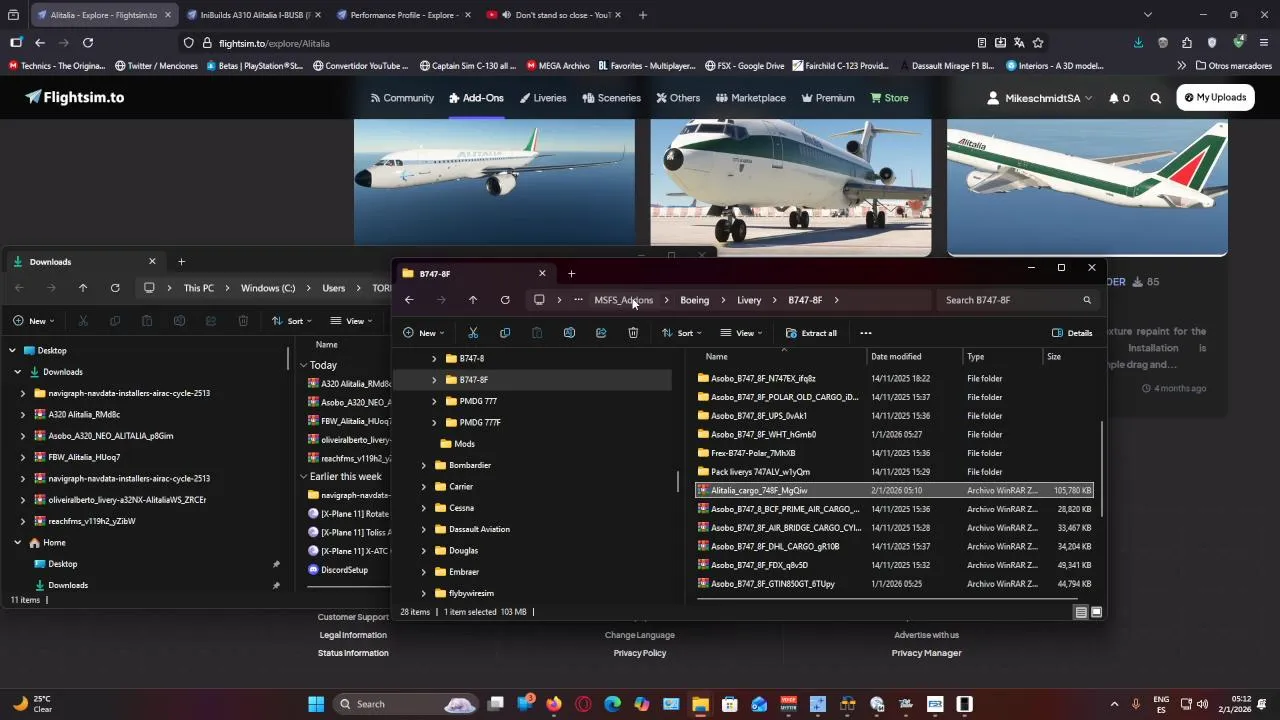
Task: Collapse the Today group in Downloads list
Action: [x=304, y=366]
